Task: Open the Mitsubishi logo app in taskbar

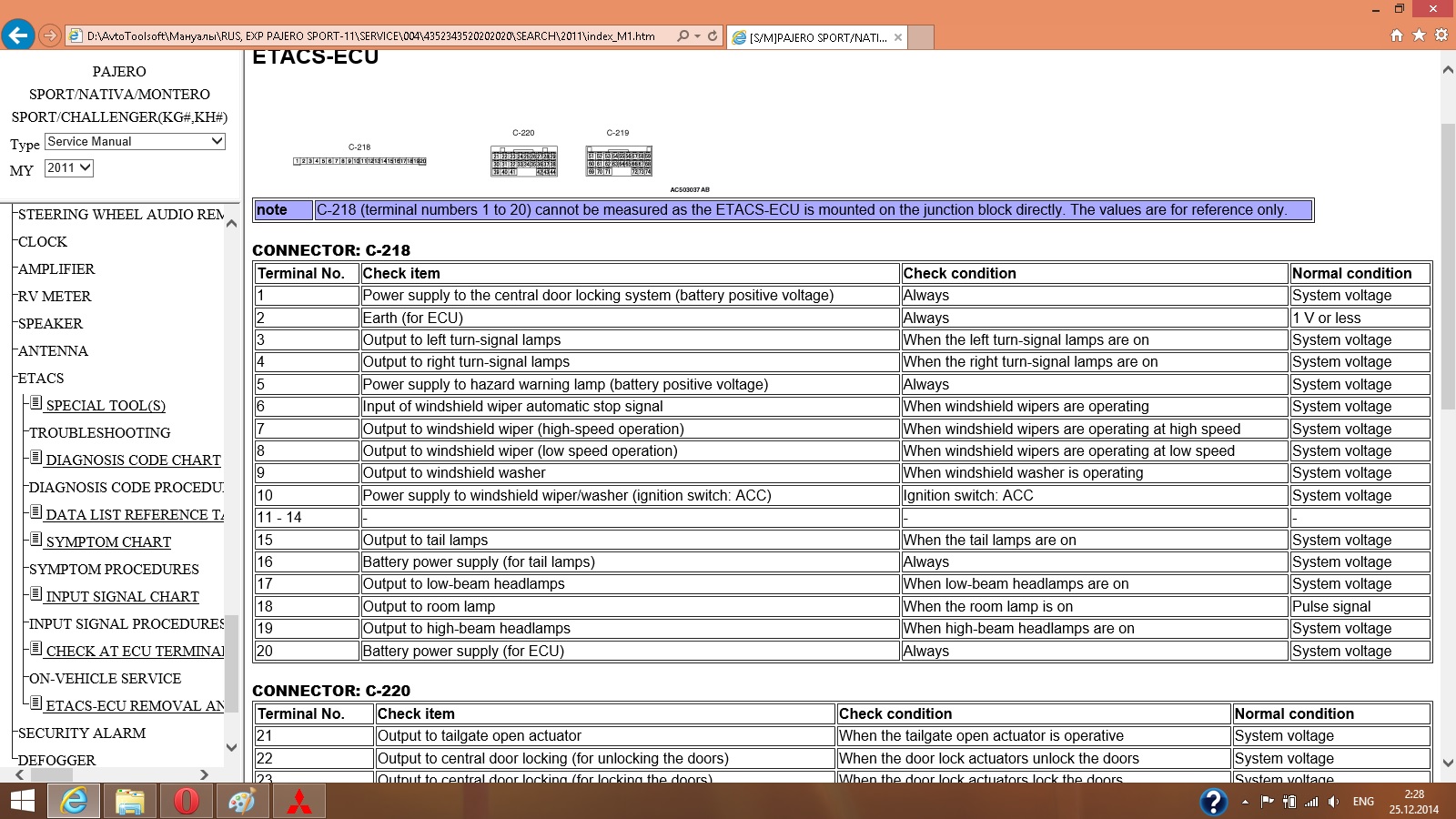Action: (x=299, y=801)
